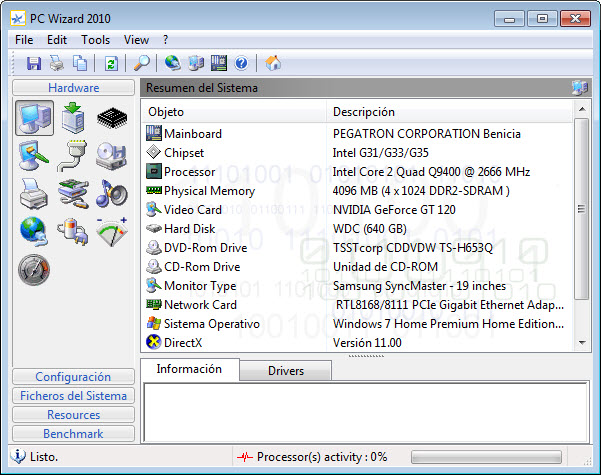Click the 'Processor(s) activity : 0%' status text

coord(322,457)
